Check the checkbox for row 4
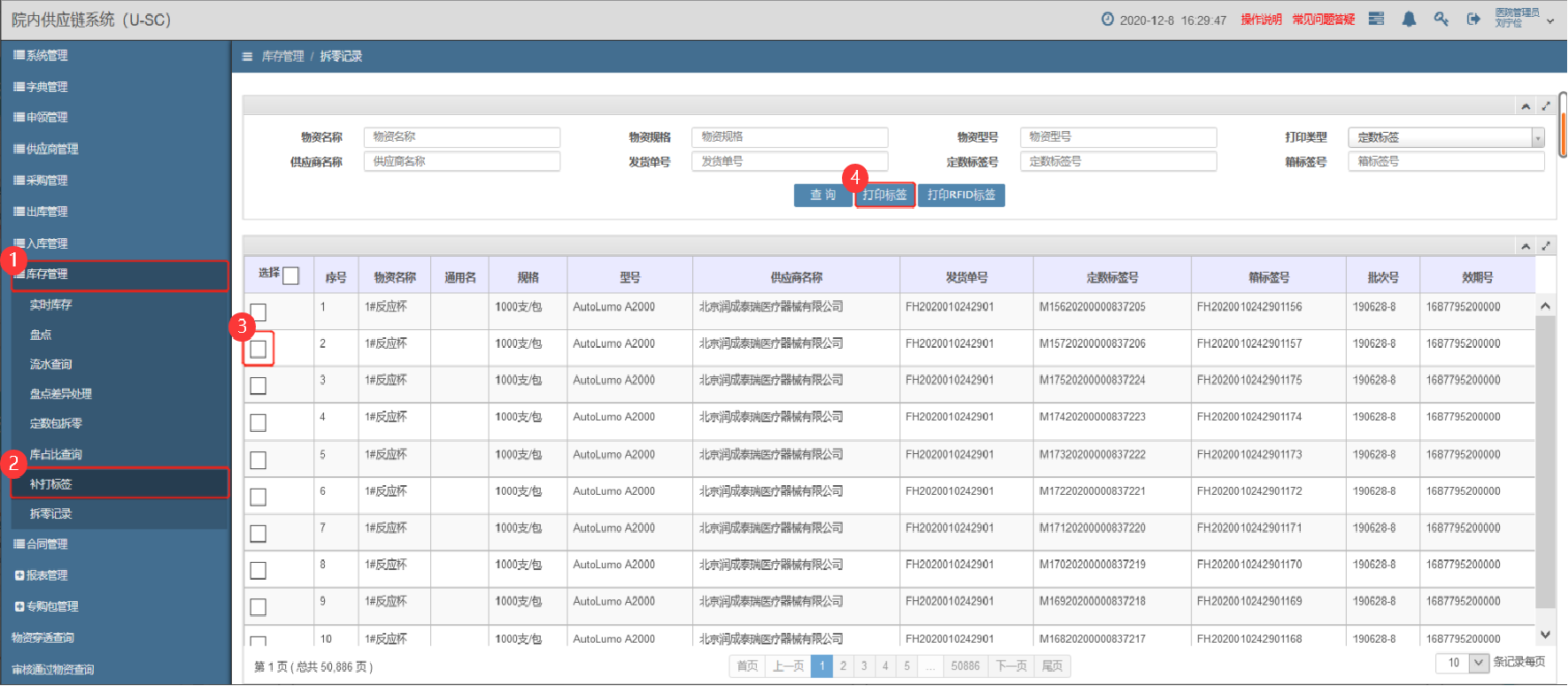 click(258, 423)
